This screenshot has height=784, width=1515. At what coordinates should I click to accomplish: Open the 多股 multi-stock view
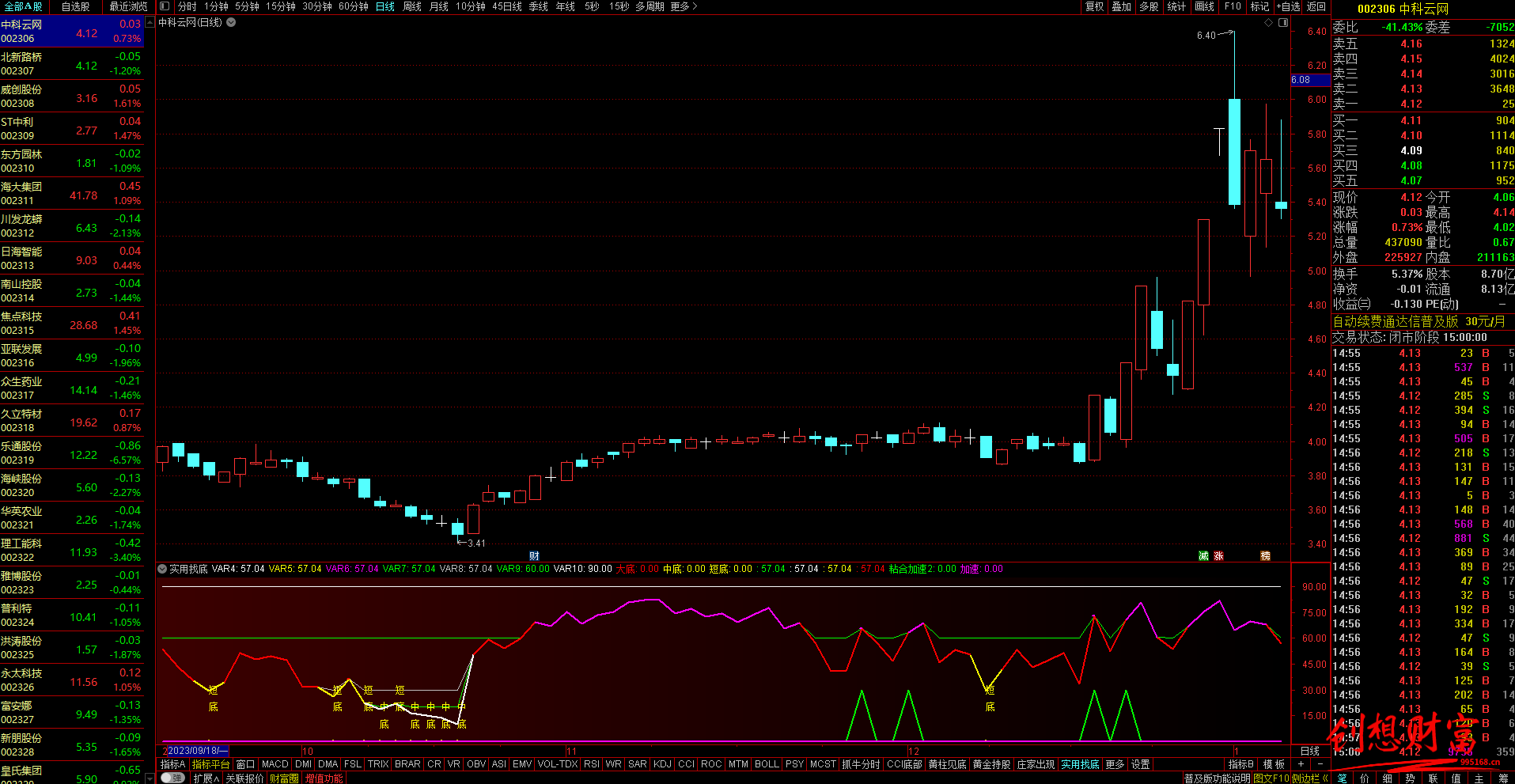1149,6
